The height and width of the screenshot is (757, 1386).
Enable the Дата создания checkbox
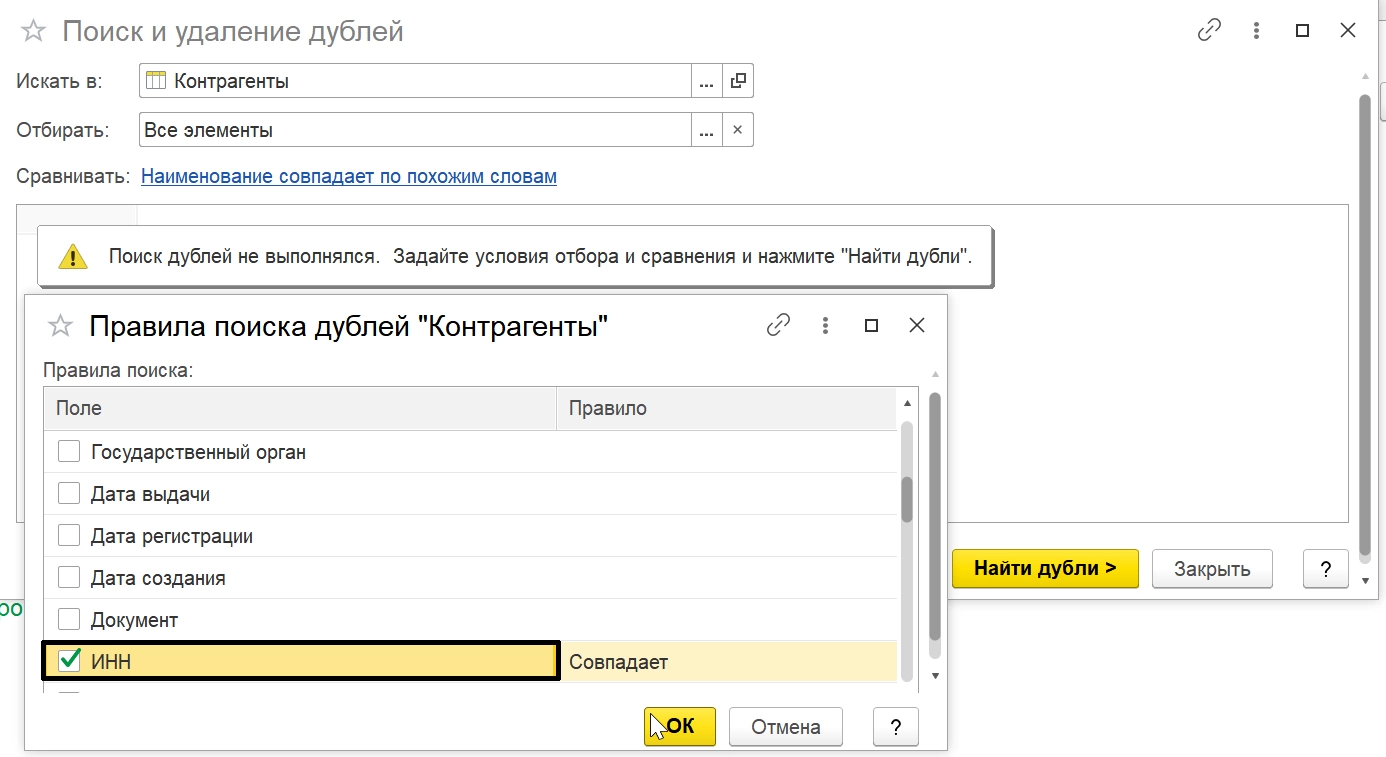[x=69, y=577]
